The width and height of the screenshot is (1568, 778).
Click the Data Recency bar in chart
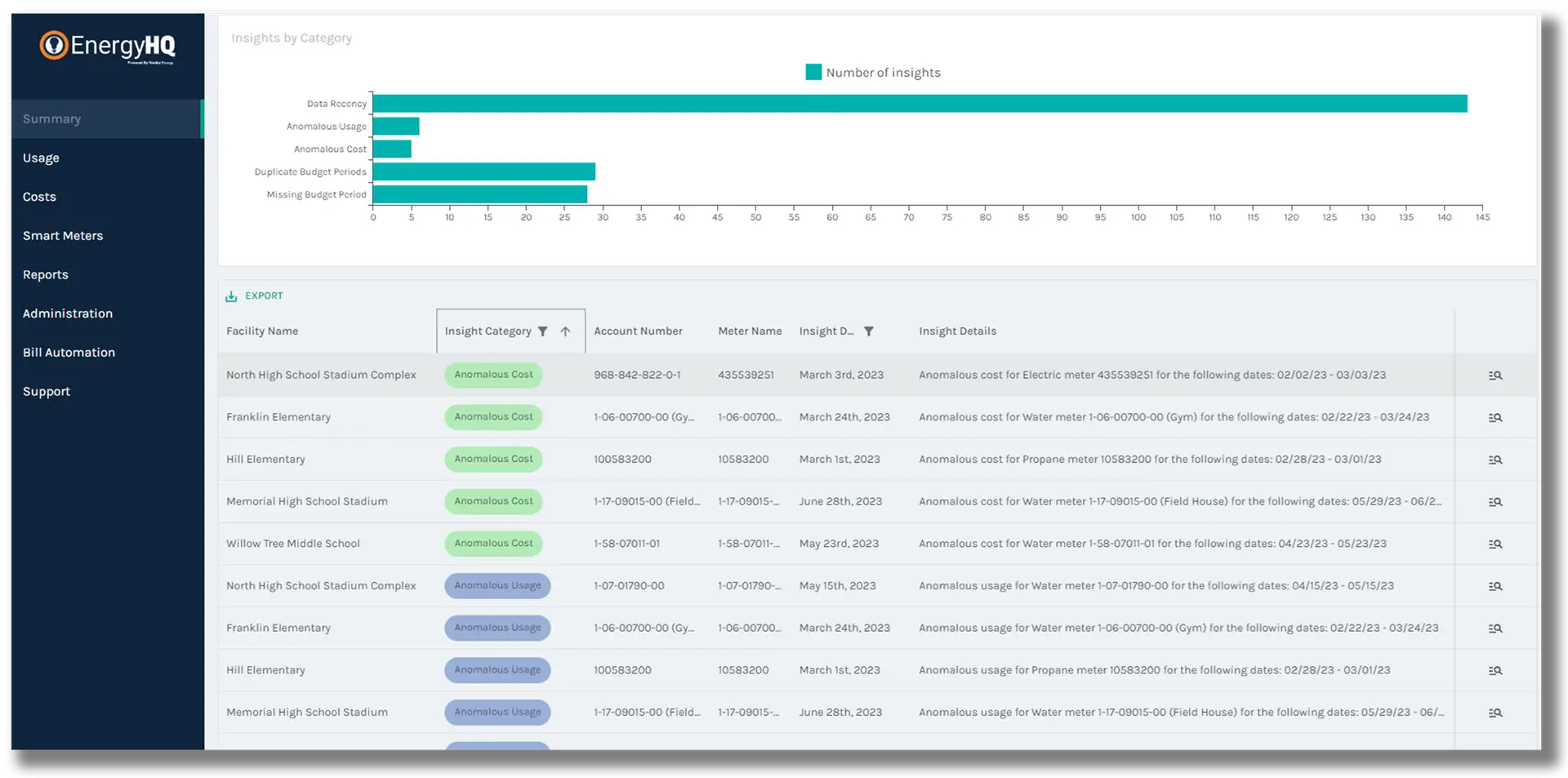point(920,104)
